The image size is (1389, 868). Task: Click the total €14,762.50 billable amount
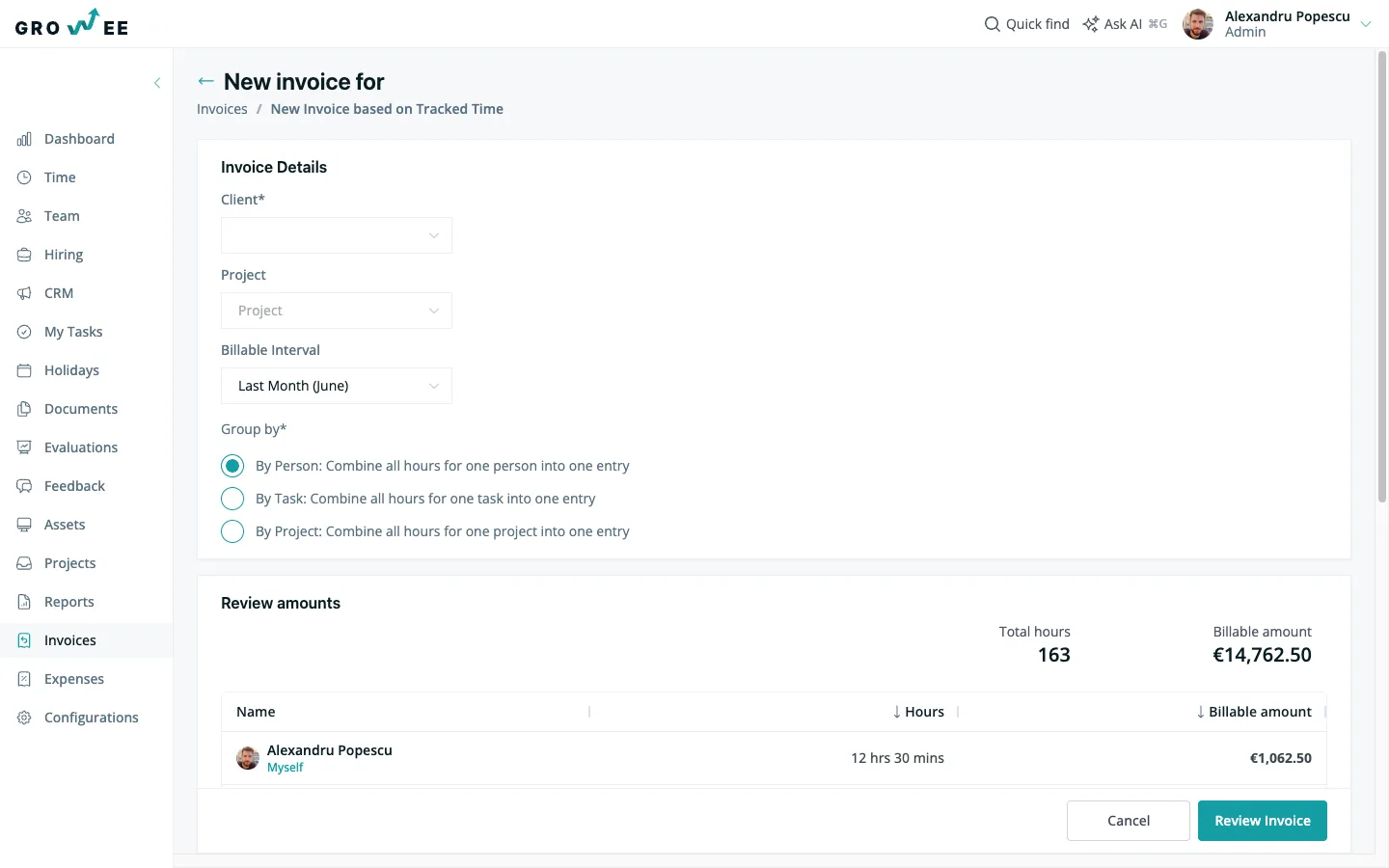coord(1262,655)
